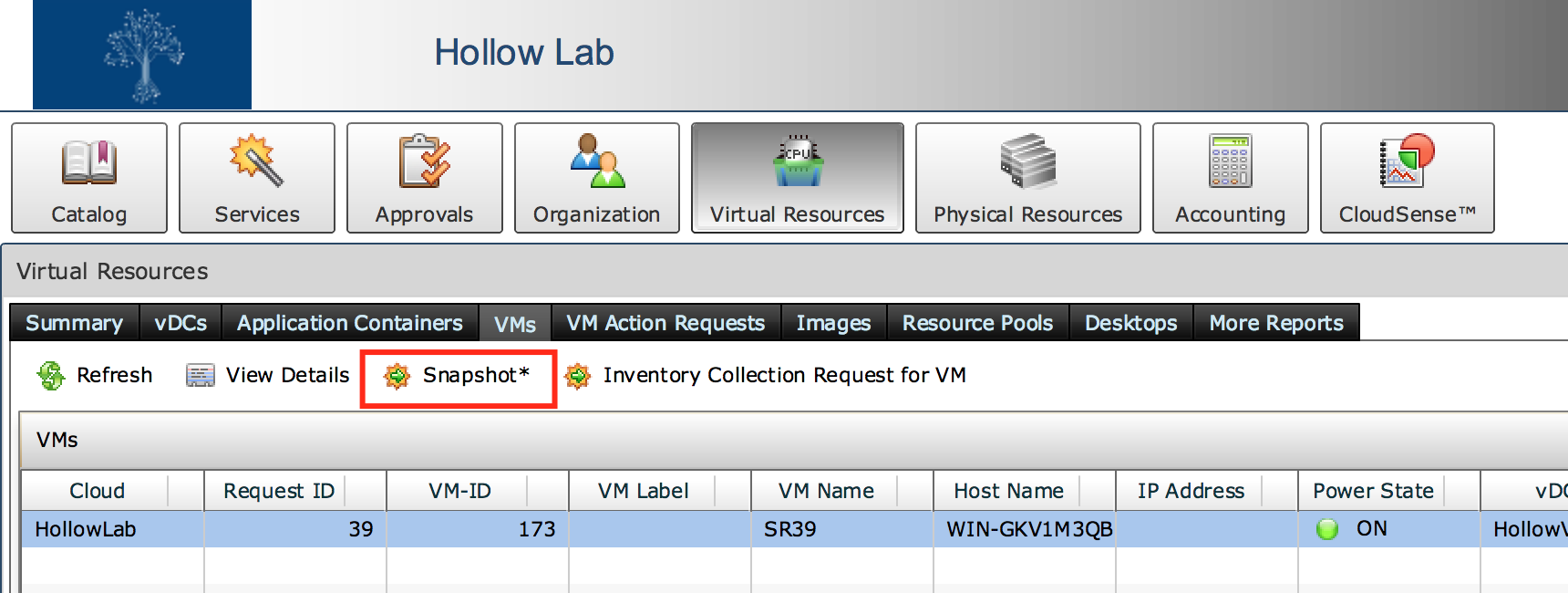This screenshot has width=1568, height=593.
Task: Click Inventory Collection Request for VM
Action: (766, 375)
